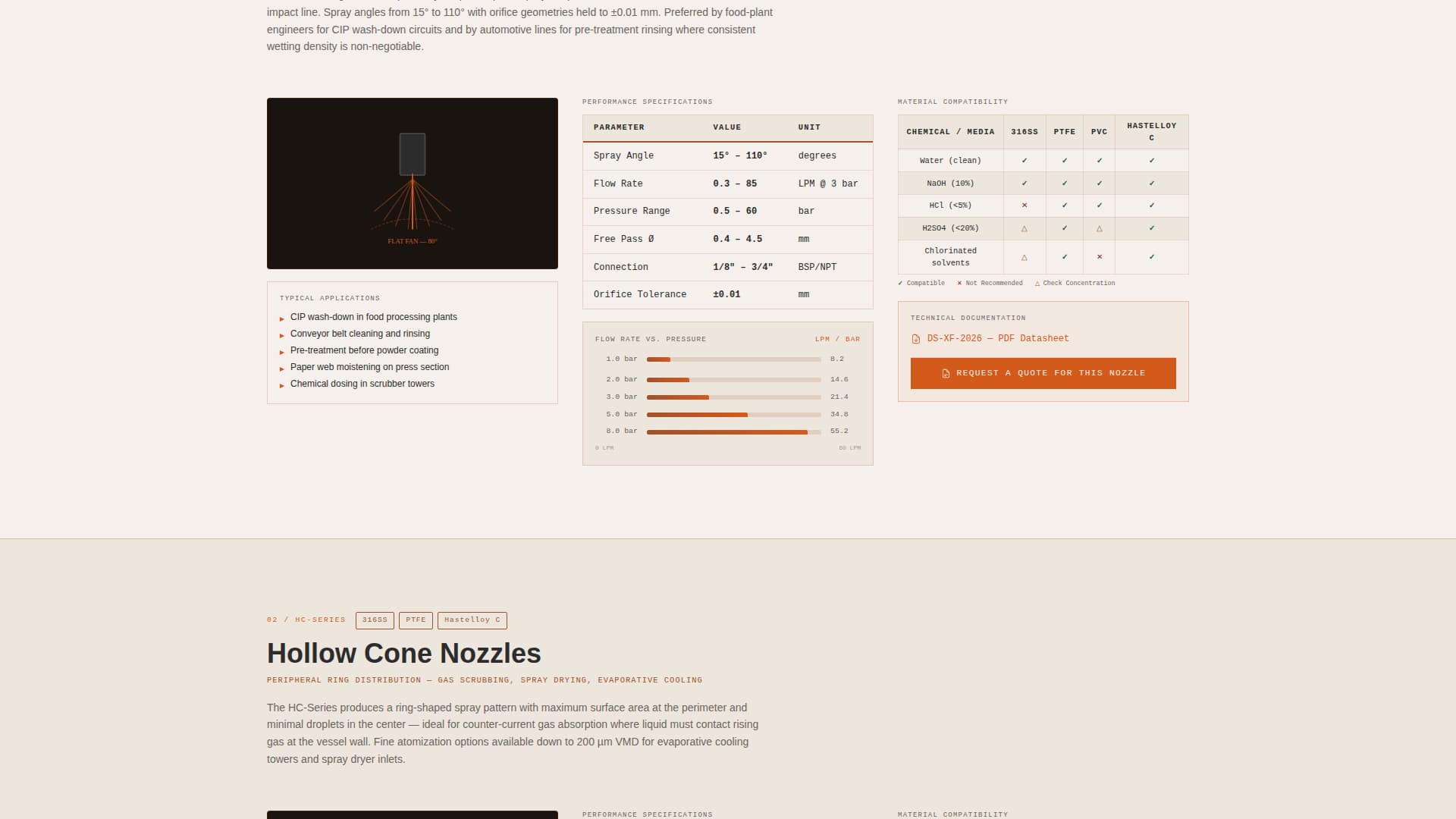
Task: Click the checkmark legend symbol for Compatible
Action: 901,283
